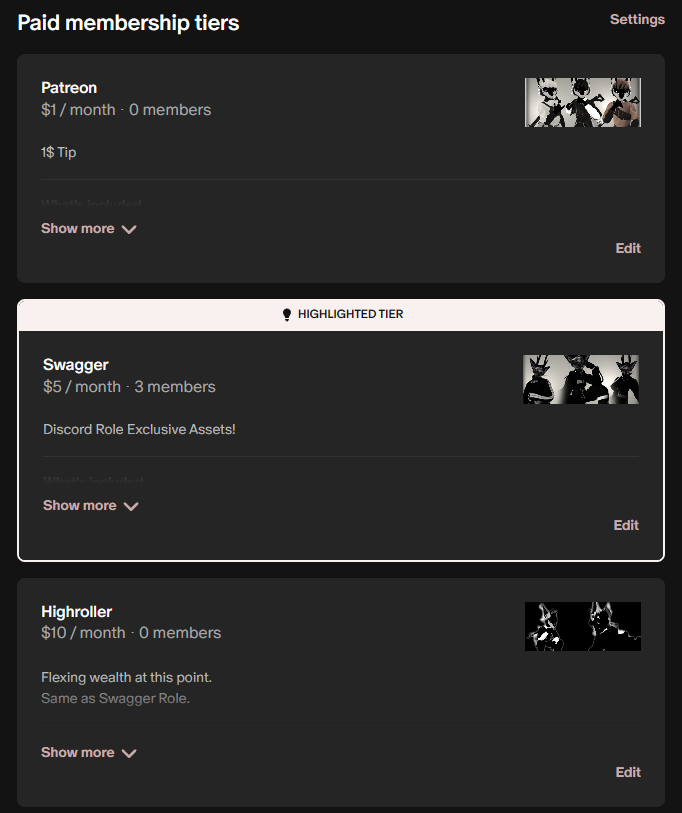Click the chevron arrow in Swagger tier
The width and height of the screenshot is (682, 813).
tap(131, 506)
